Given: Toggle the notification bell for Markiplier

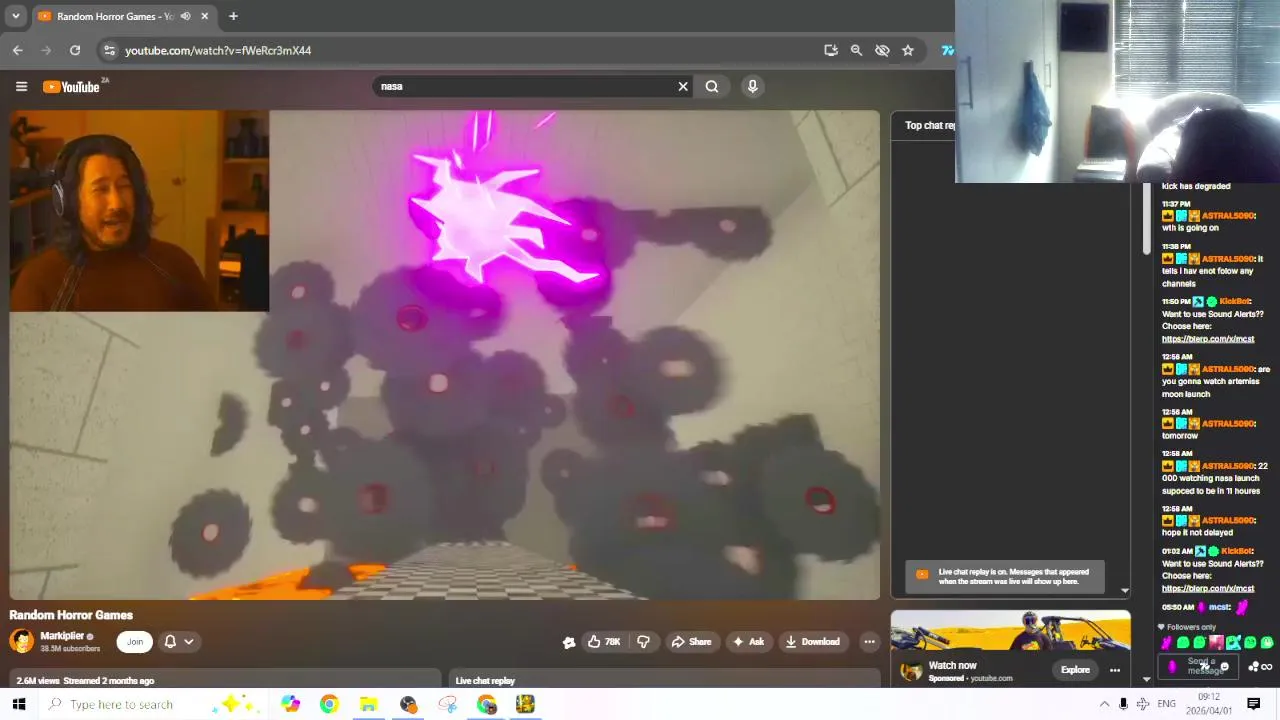Looking at the screenshot, I should point(170,642).
